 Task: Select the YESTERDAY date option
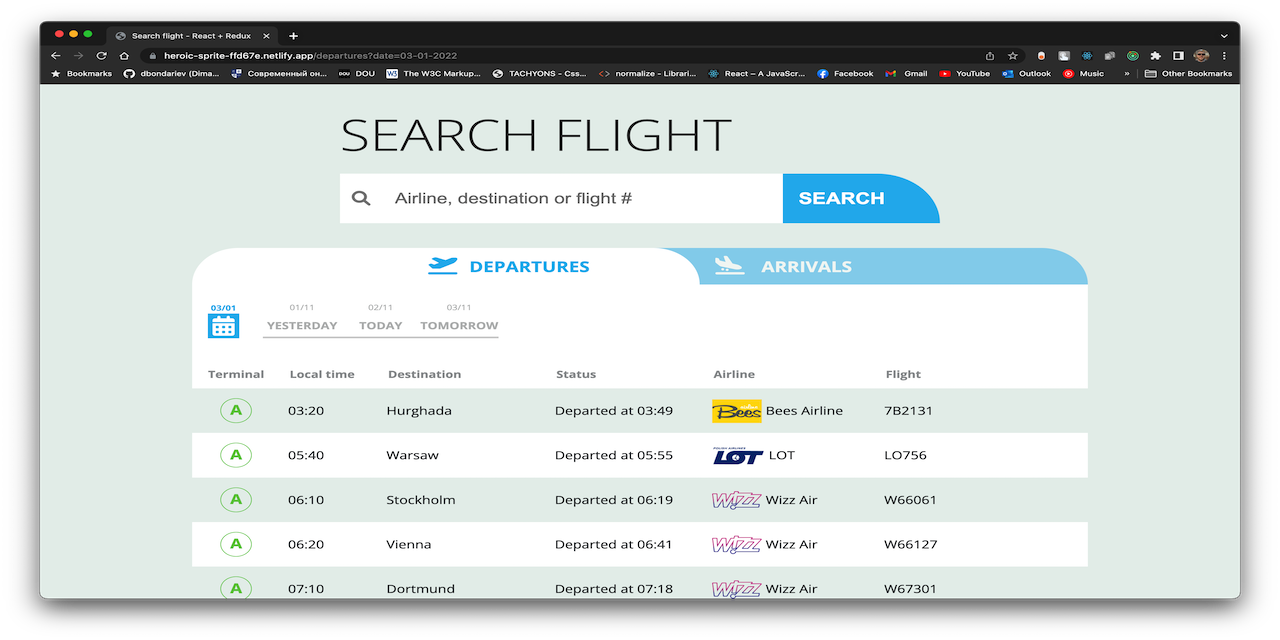(301, 325)
